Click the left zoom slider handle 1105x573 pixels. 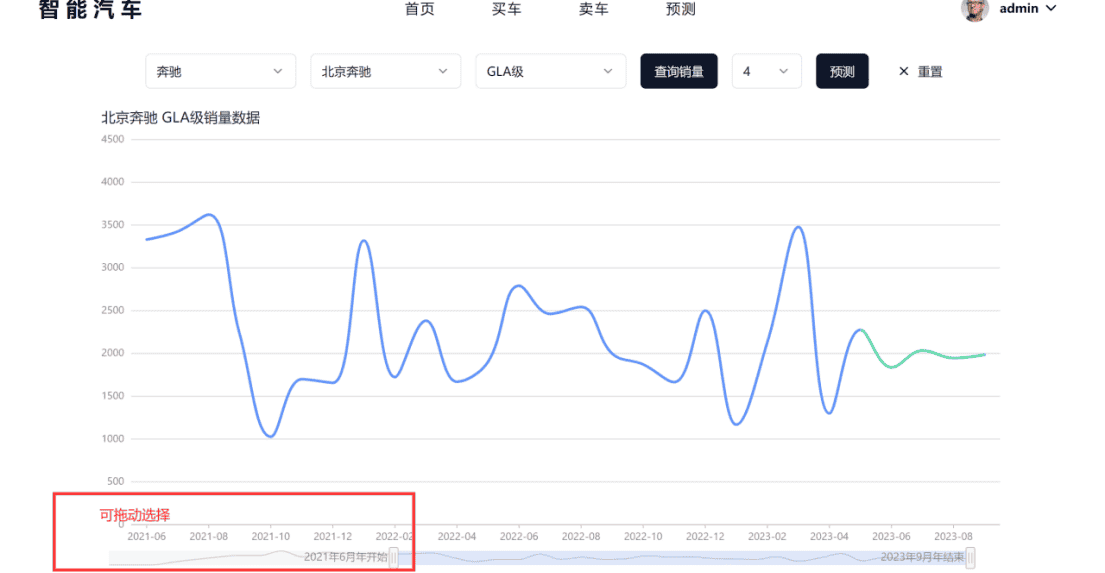tap(394, 557)
